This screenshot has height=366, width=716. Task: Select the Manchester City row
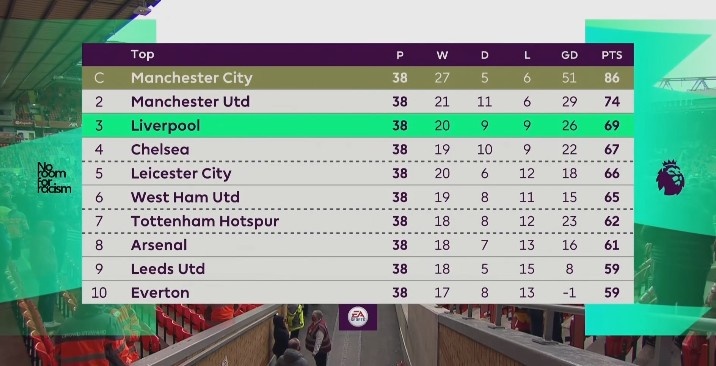pyautogui.click(x=358, y=78)
